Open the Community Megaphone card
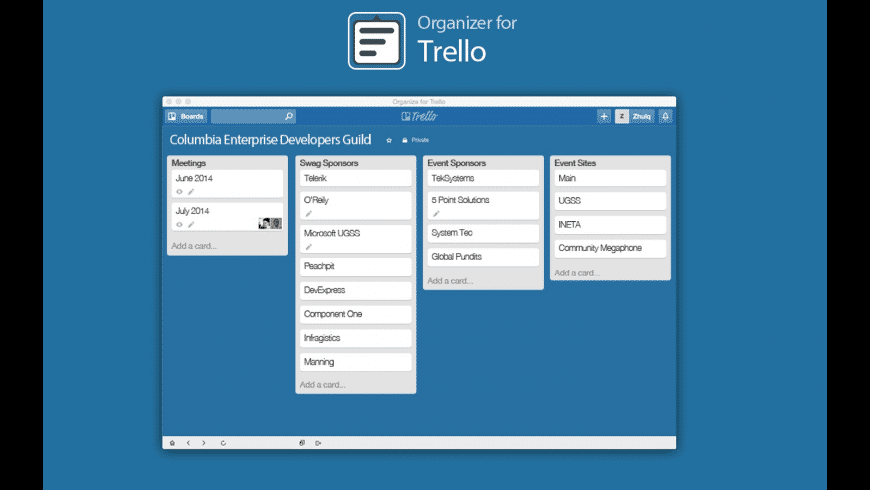The height and width of the screenshot is (490, 870). click(610, 248)
